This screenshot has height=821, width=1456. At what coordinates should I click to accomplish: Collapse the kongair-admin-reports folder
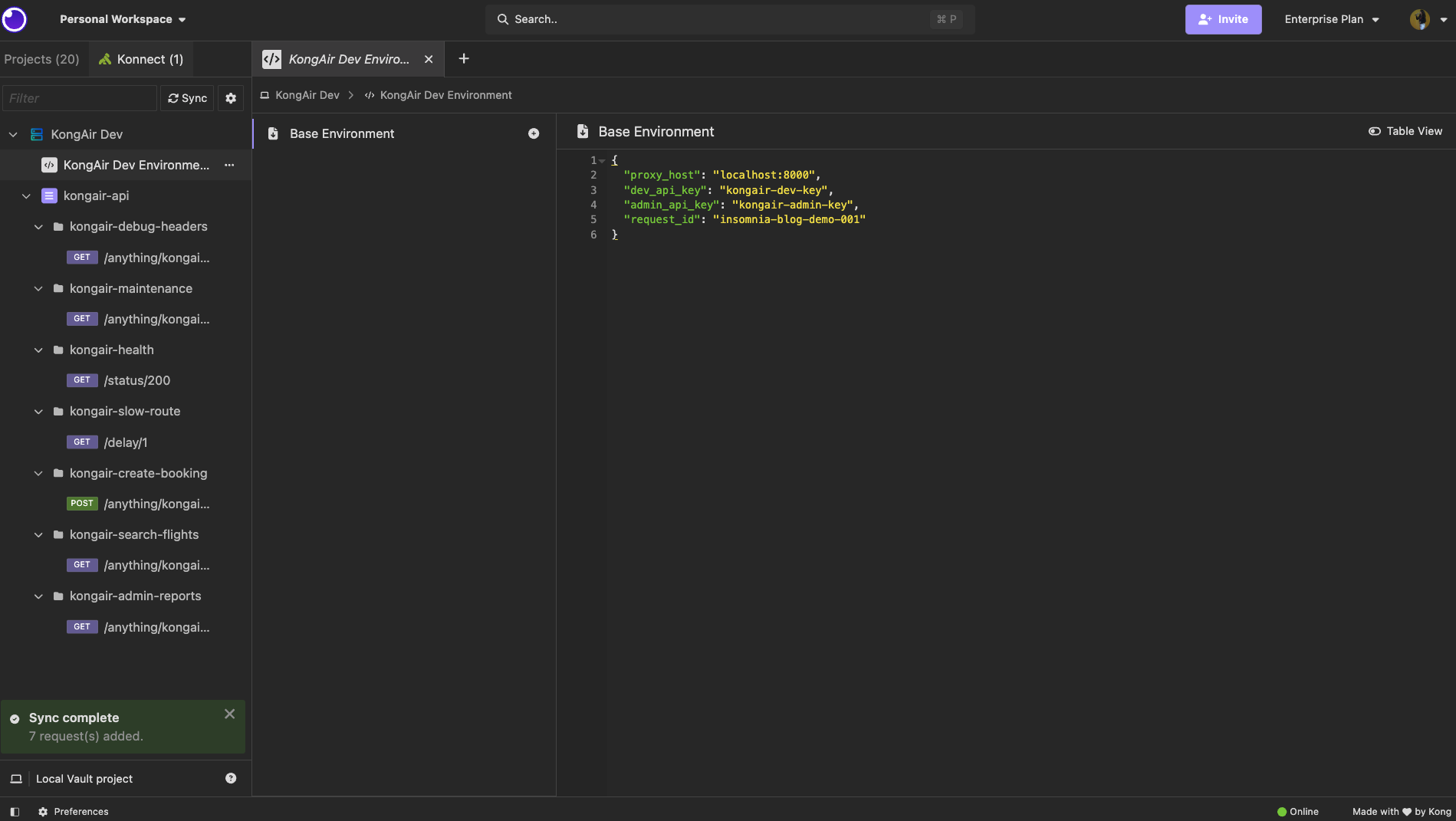[38, 596]
